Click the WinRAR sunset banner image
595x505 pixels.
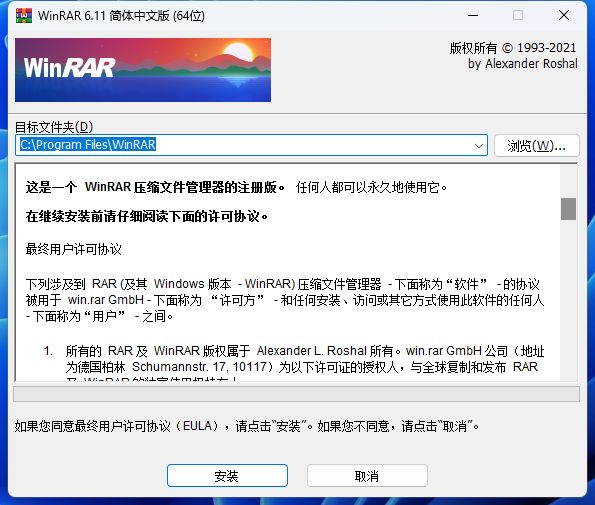tap(143, 70)
